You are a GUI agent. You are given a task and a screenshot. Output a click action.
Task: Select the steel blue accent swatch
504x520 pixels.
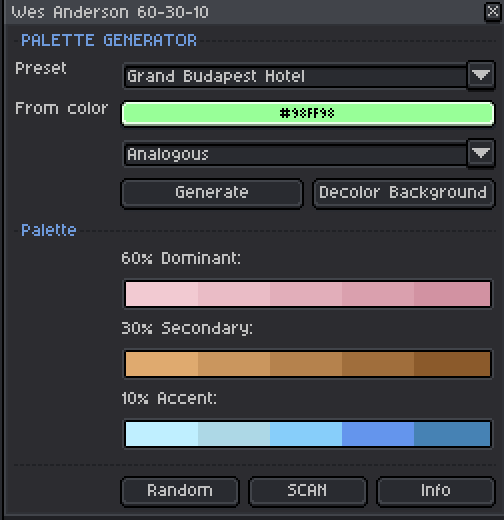coord(452,434)
